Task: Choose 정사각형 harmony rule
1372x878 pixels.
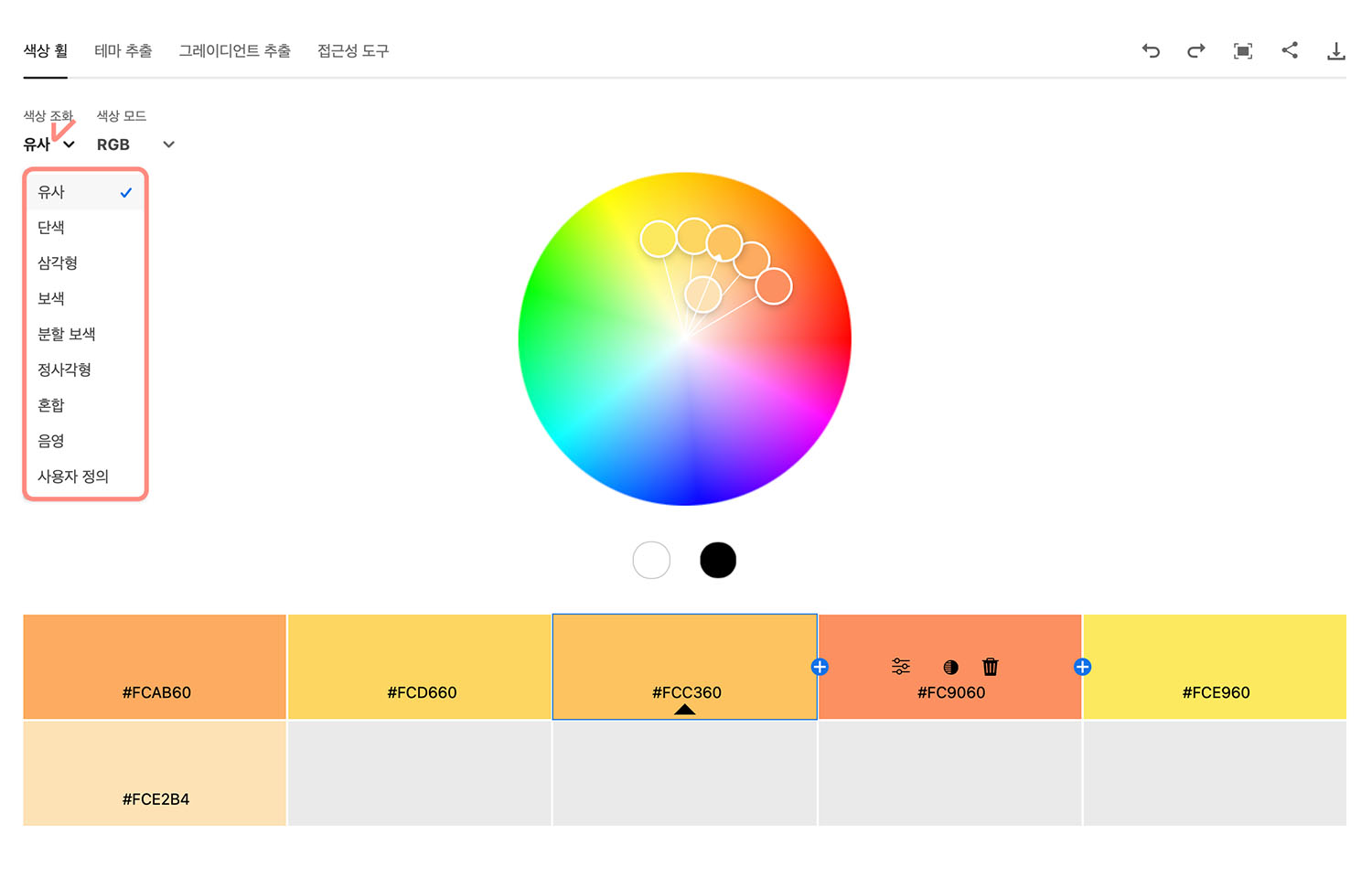Action: (x=85, y=370)
